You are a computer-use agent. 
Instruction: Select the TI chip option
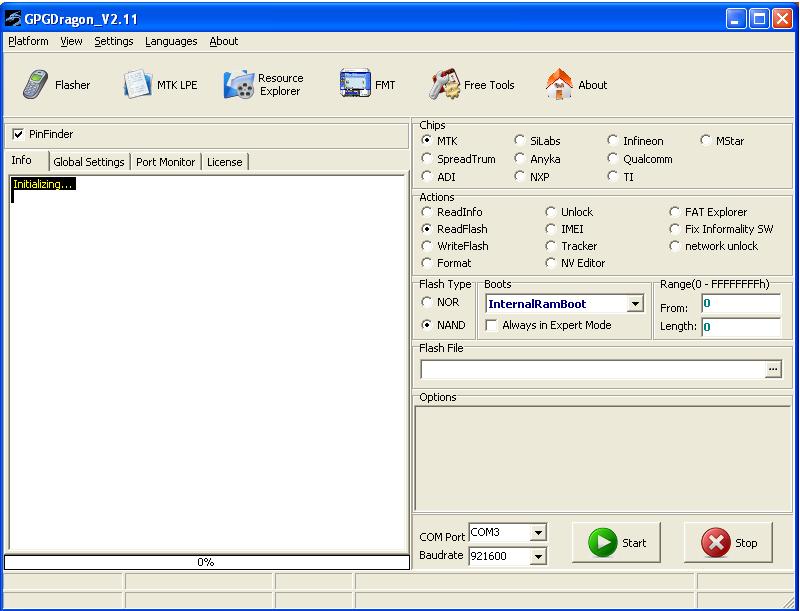613,176
